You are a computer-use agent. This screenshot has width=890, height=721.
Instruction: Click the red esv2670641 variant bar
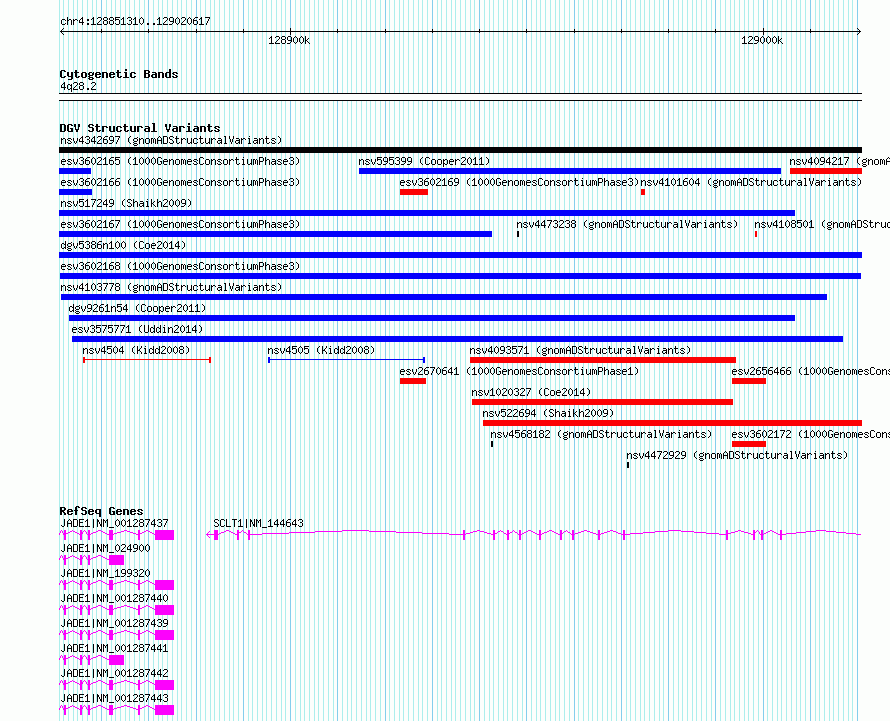(413, 381)
